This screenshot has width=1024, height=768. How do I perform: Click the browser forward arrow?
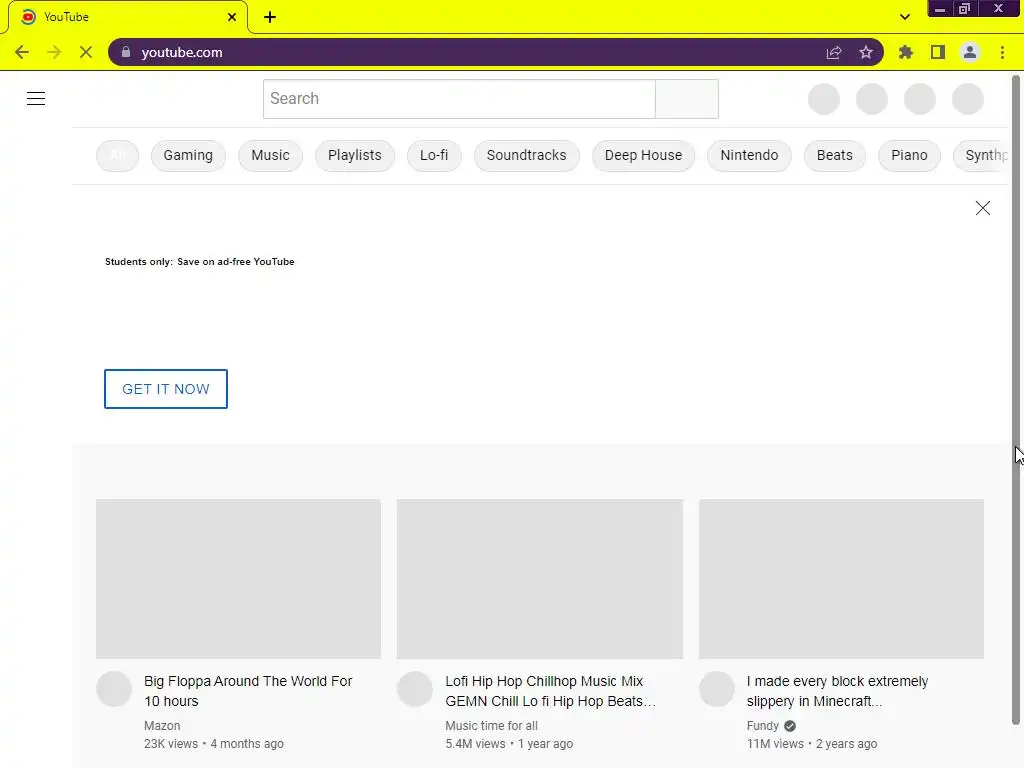point(54,52)
